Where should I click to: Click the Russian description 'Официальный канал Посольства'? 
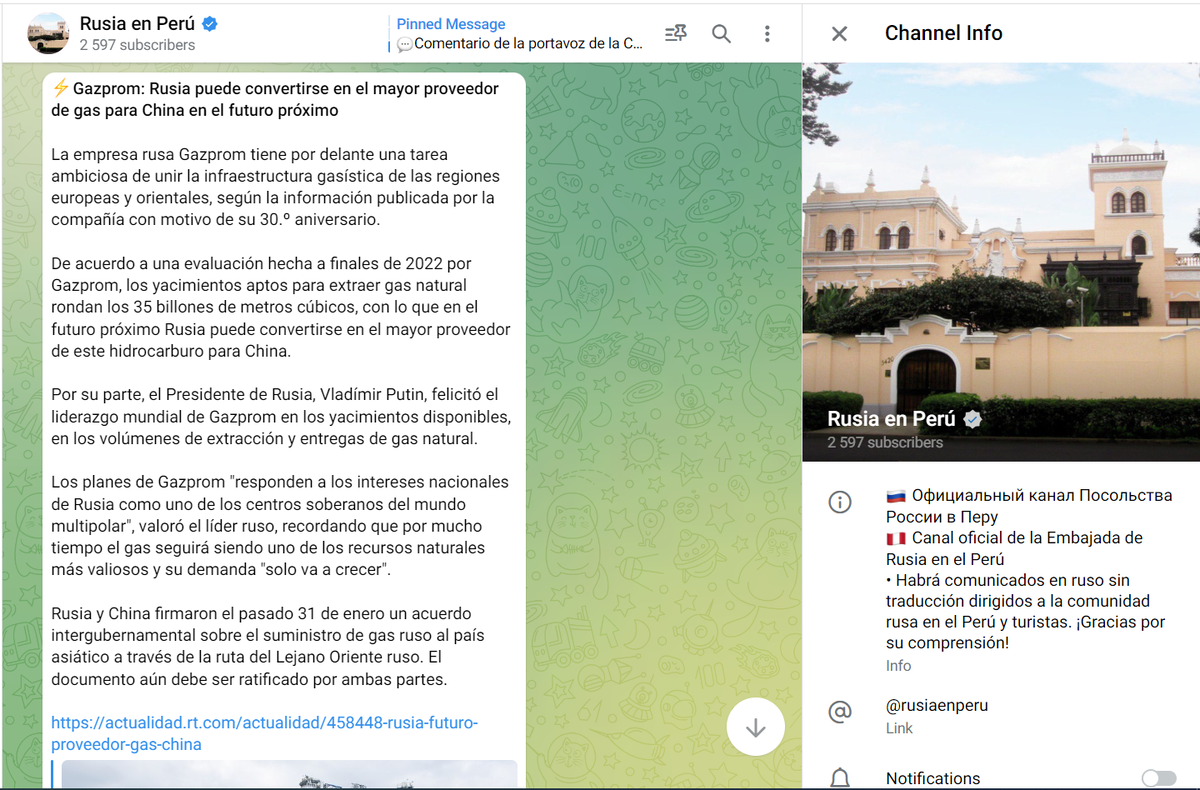(x=1029, y=506)
